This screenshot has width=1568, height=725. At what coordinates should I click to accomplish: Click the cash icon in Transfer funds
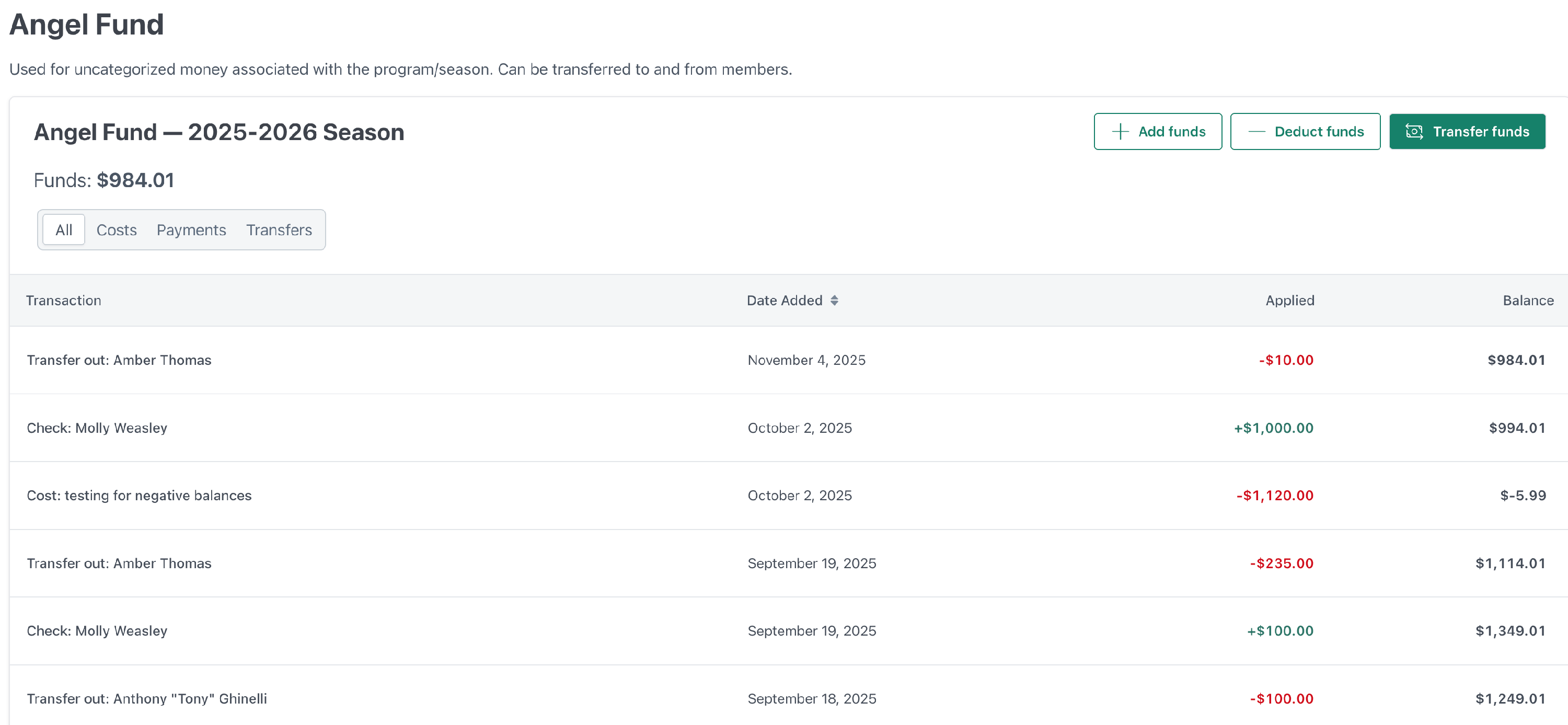pos(1414,132)
